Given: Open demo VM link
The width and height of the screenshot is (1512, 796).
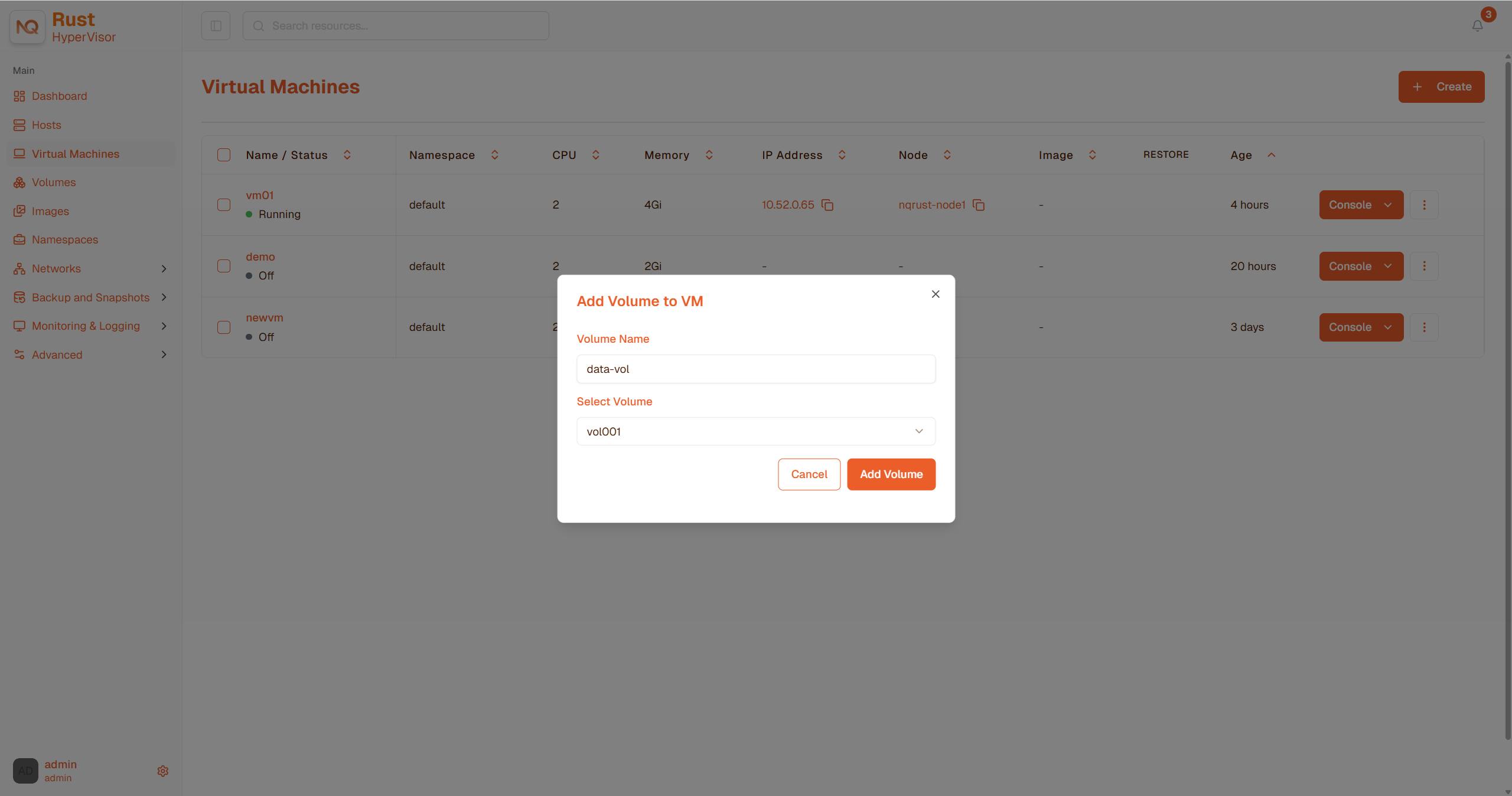Looking at the screenshot, I should click(260, 256).
